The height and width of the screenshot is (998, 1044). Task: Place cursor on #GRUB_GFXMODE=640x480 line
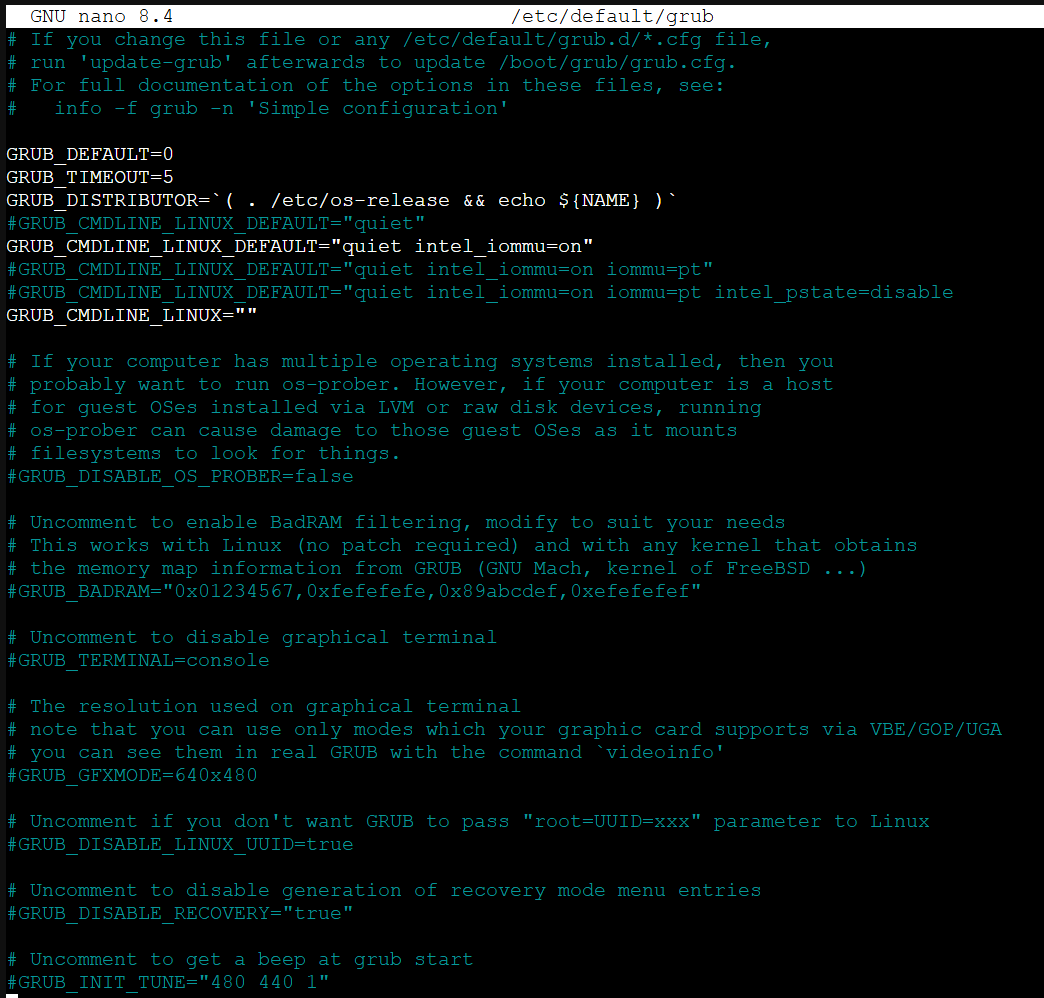pos(132,775)
